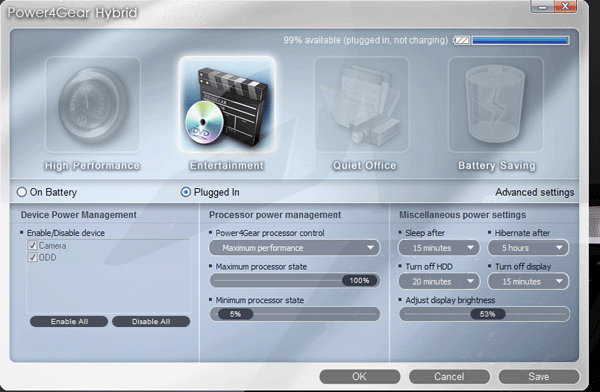This screenshot has width=600, height=392.
Task: Click the '99% available' battery status text
Action: point(365,40)
